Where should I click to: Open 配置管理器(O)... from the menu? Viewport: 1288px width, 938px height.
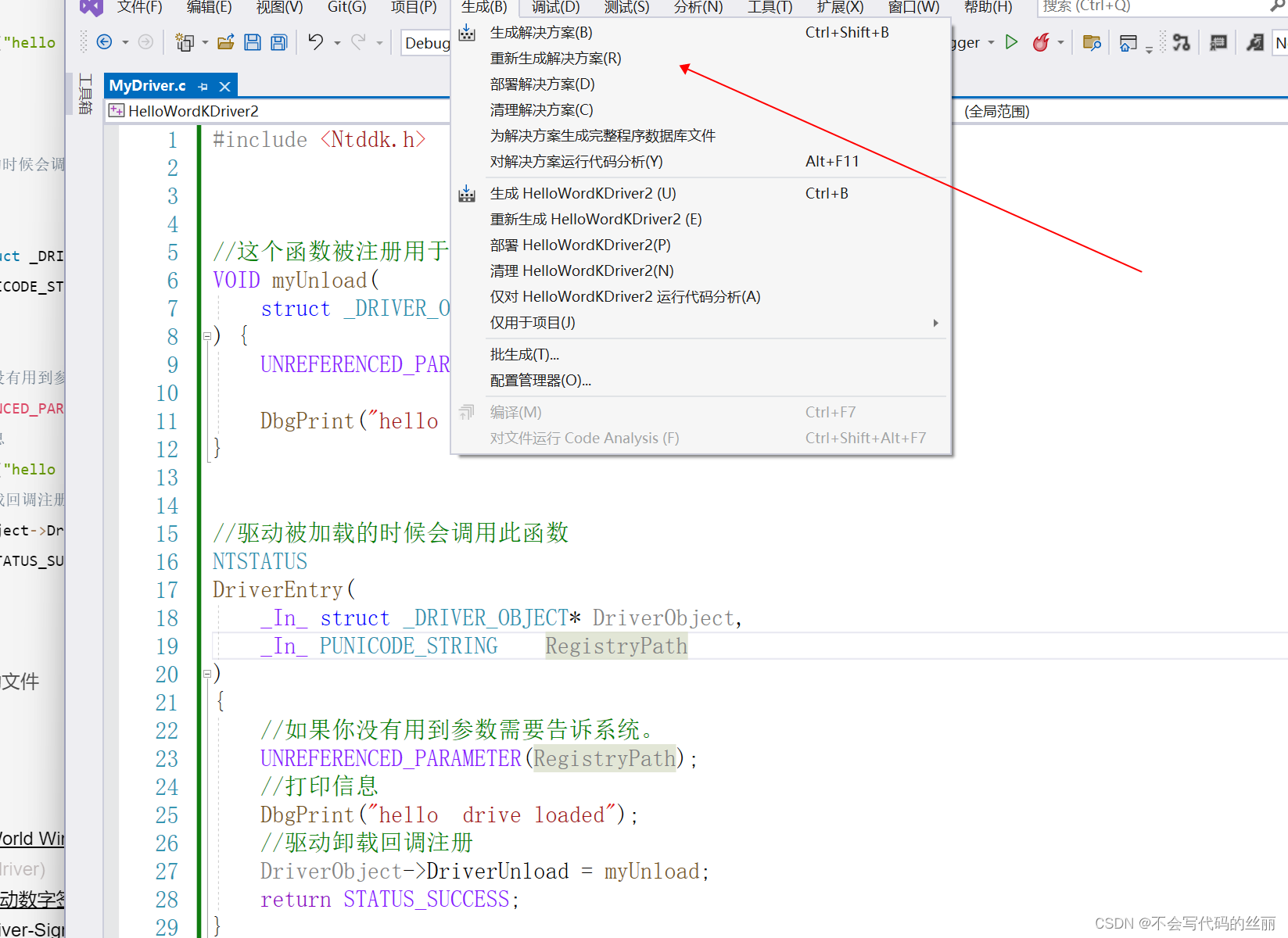(701, 381)
